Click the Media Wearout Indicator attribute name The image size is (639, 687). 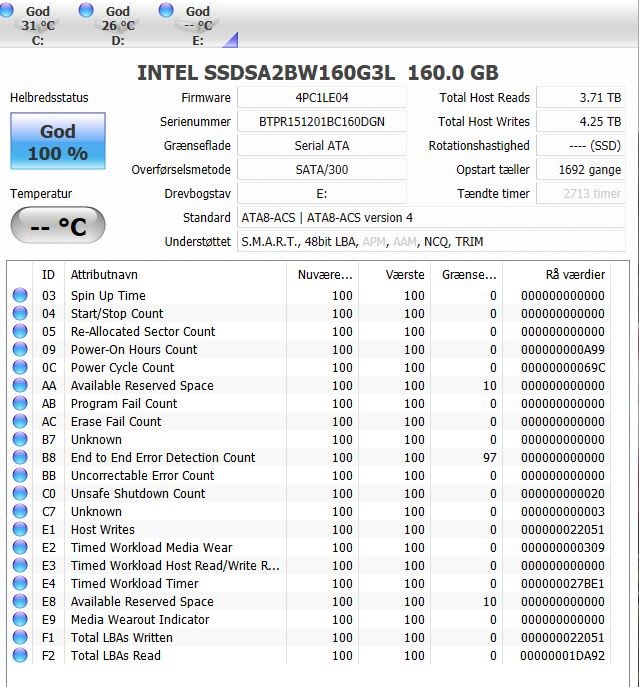click(x=140, y=620)
